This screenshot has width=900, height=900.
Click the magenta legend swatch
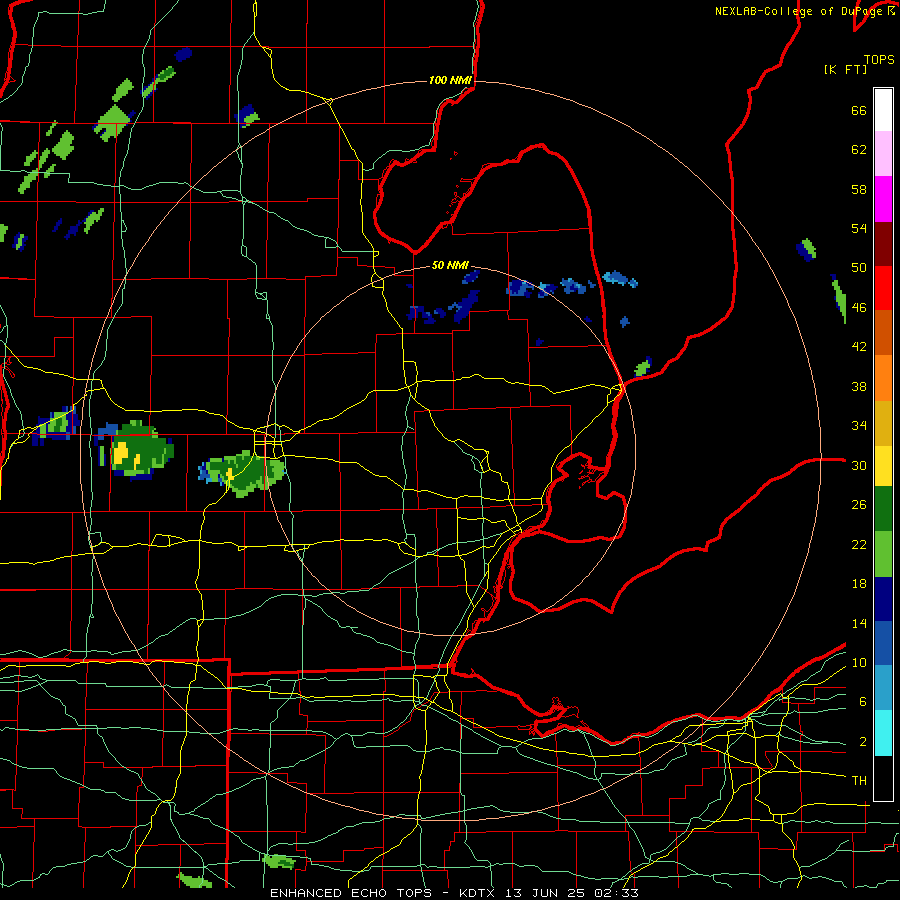pyautogui.click(x=883, y=199)
